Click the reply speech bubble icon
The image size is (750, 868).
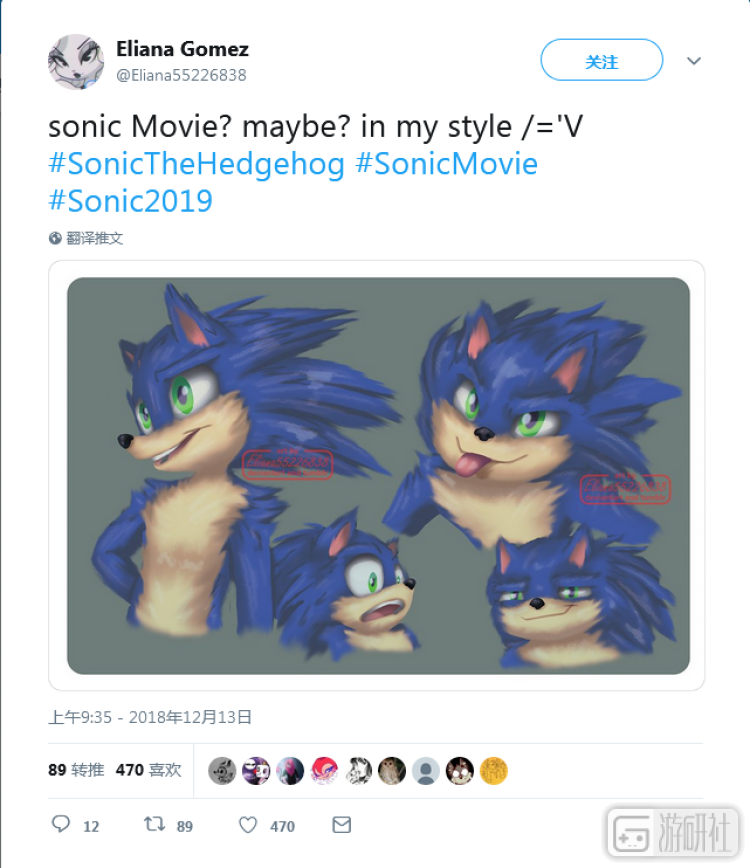tap(61, 824)
